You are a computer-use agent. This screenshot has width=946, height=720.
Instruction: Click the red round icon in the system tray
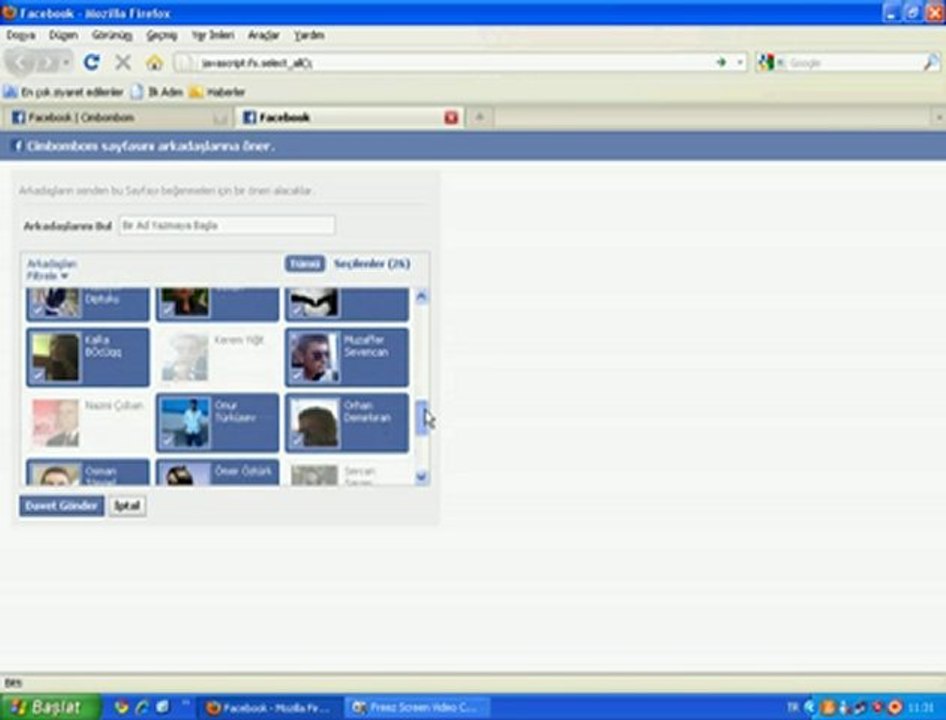895,707
